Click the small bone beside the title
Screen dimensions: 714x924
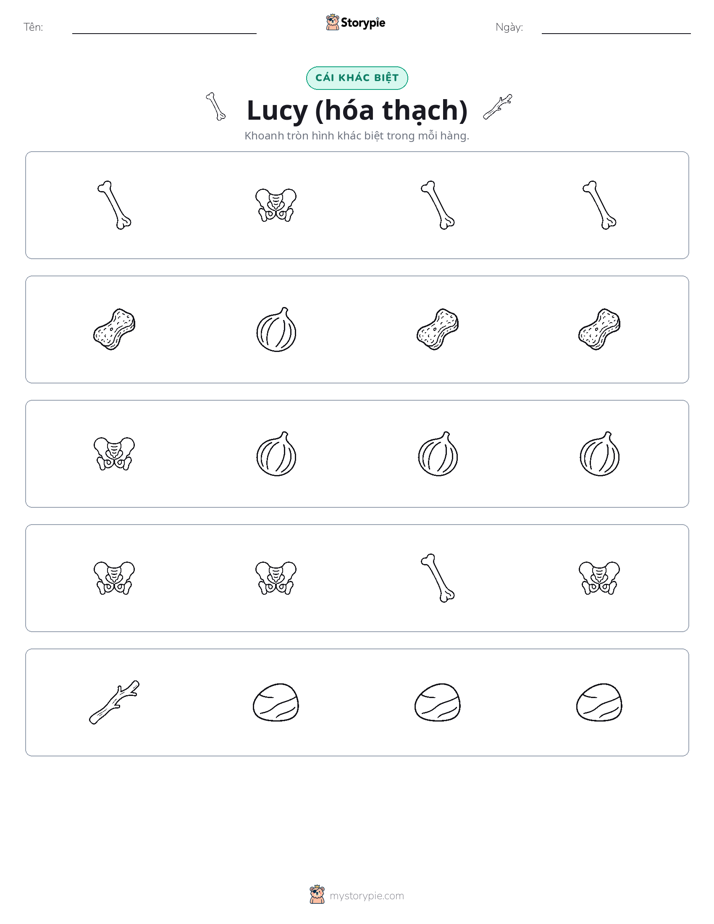216,107
